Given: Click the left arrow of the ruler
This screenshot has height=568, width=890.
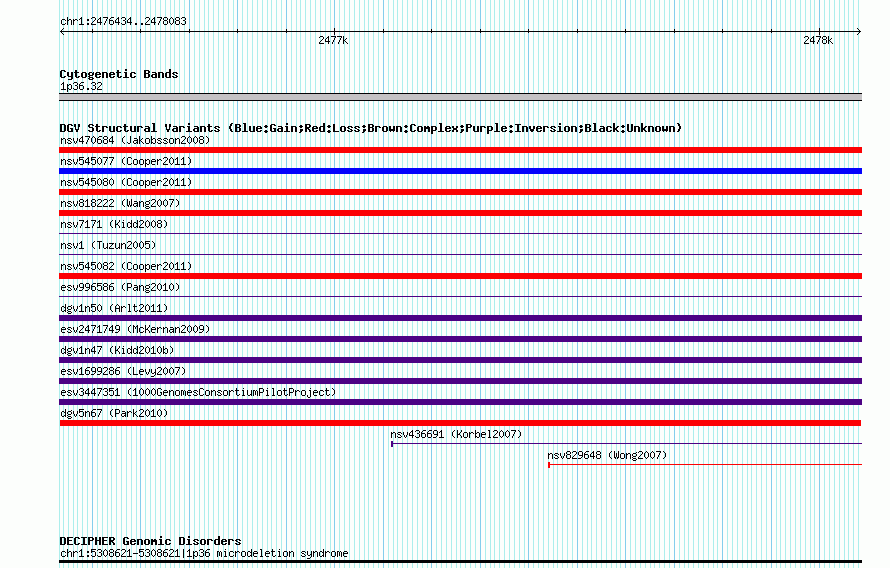Looking at the screenshot, I should (x=62, y=31).
